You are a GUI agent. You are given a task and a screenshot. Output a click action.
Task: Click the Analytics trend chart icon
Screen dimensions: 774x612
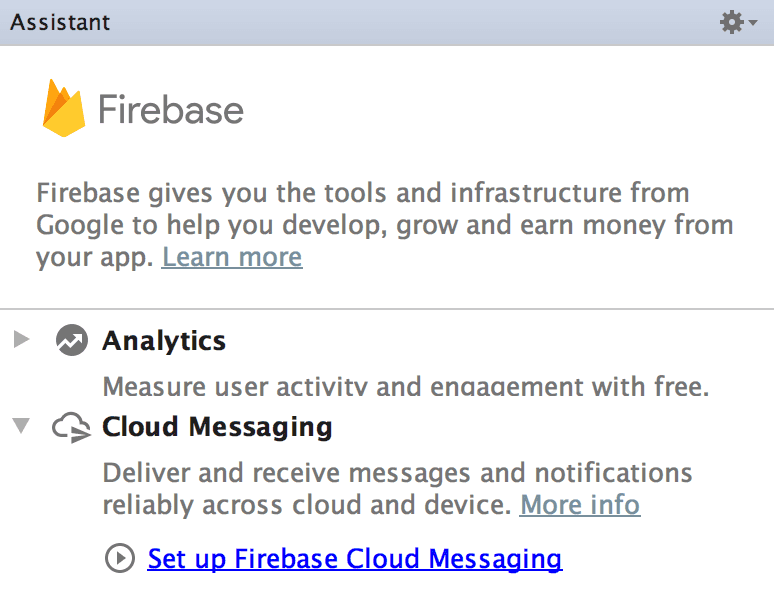[x=72, y=340]
